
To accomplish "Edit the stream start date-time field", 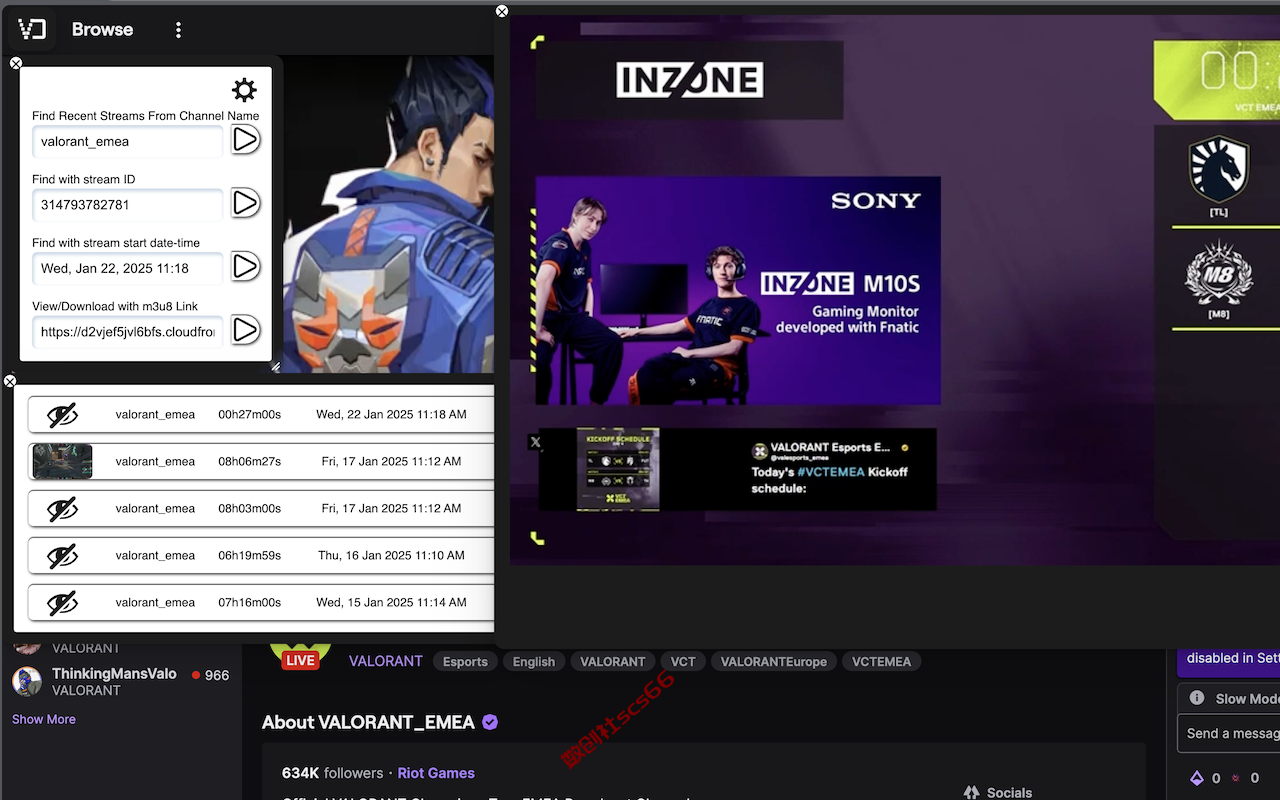I will point(127,268).
